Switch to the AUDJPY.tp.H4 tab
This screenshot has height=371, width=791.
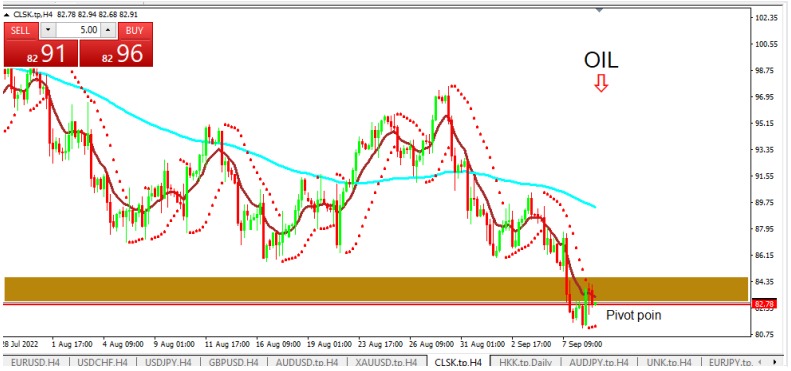pyautogui.click(x=599, y=362)
